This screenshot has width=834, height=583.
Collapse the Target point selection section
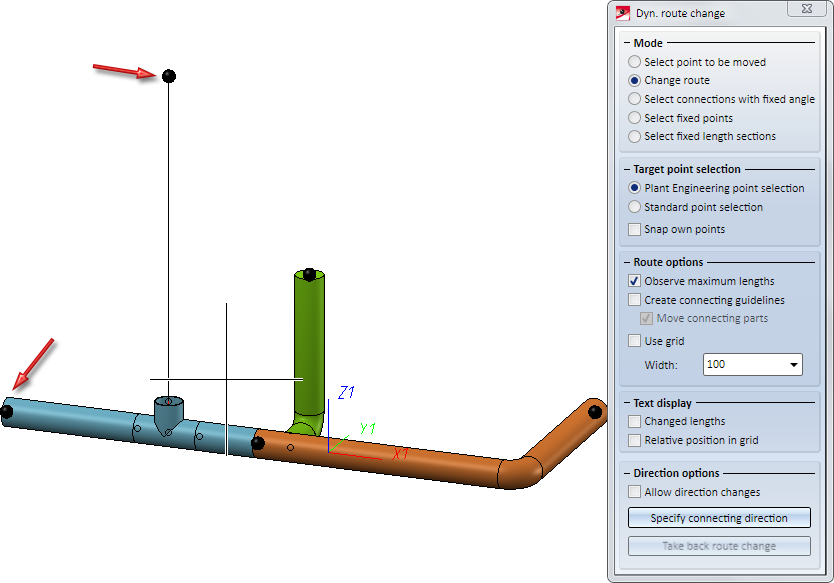click(627, 169)
